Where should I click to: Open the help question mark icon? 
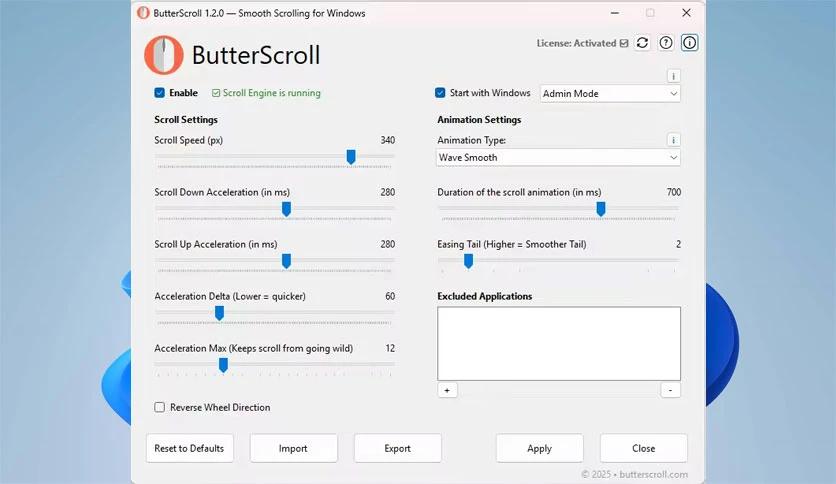[666, 43]
